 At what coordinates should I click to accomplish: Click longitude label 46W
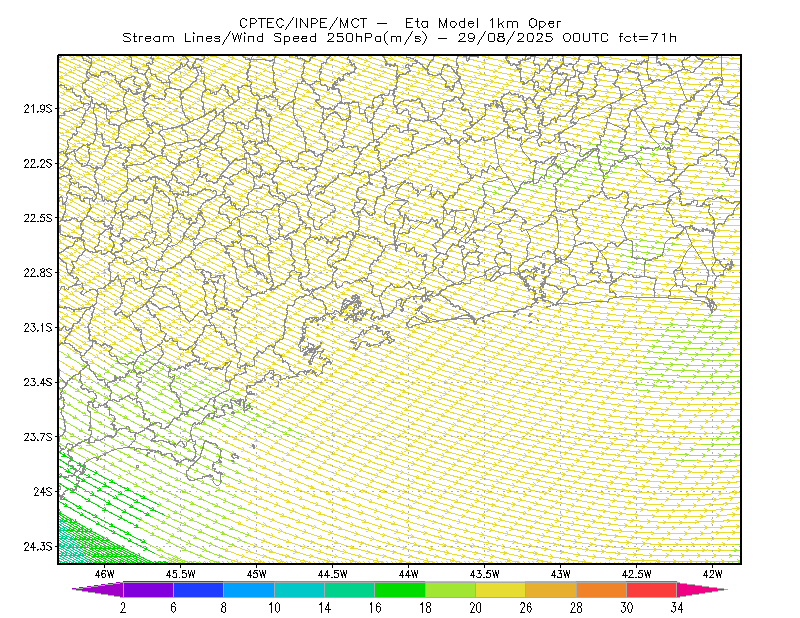[105, 574]
